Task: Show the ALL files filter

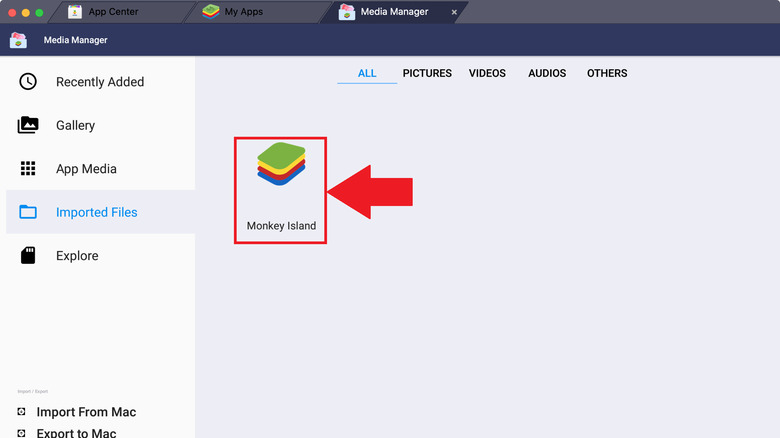Action: click(x=367, y=73)
